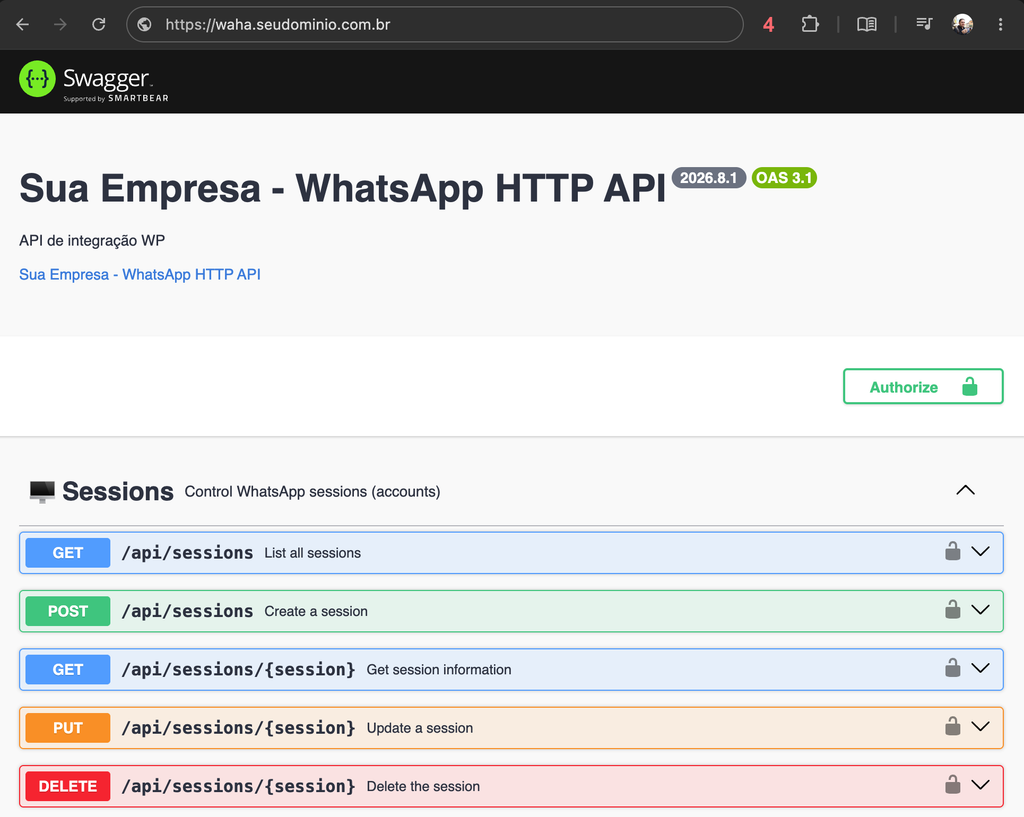Click the lock icon on Delete the session row
The height and width of the screenshot is (817, 1024).
coord(953,784)
